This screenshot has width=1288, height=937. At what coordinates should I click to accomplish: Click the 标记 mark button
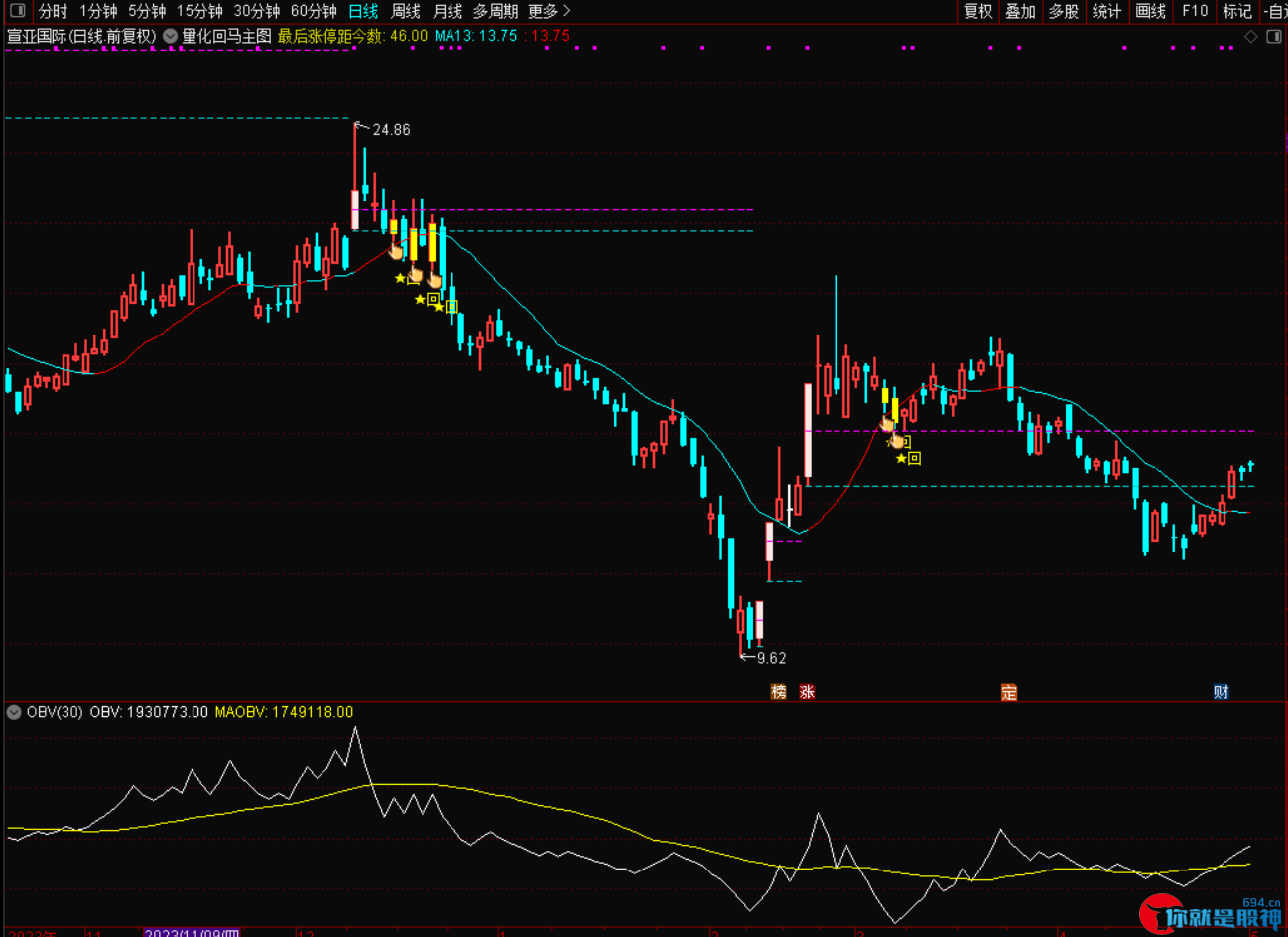click(x=1237, y=11)
